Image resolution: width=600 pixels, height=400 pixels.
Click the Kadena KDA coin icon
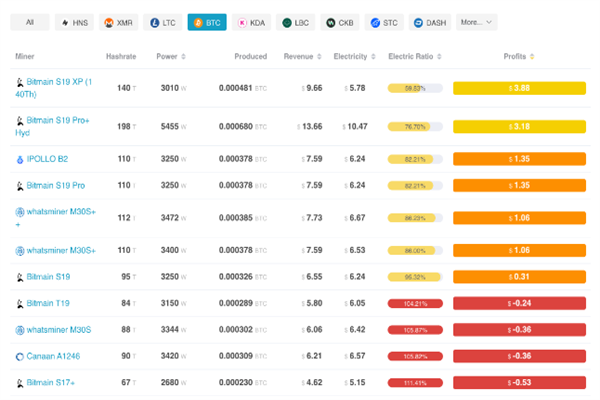pyautogui.click(x=242, y=23)
